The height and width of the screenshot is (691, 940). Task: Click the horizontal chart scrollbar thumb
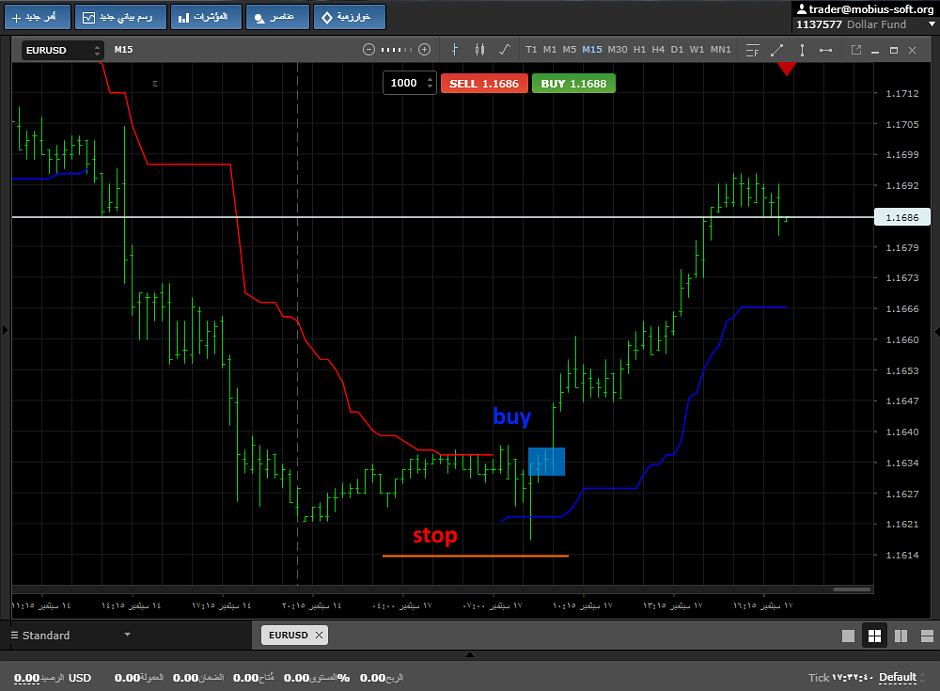(851, 590)
